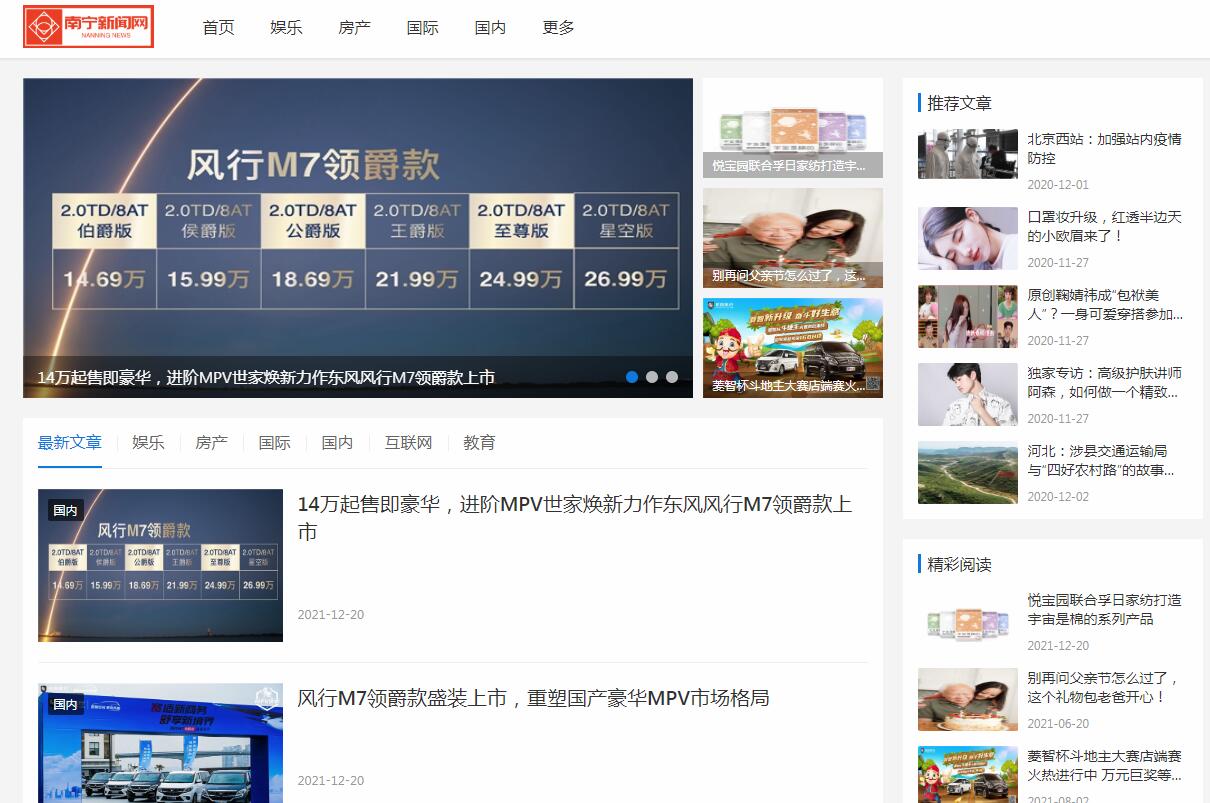The height and width of the screenshot is (803, 1210).
Task: Switch to the 教育 article tab
Action: (x=479, y=442)
